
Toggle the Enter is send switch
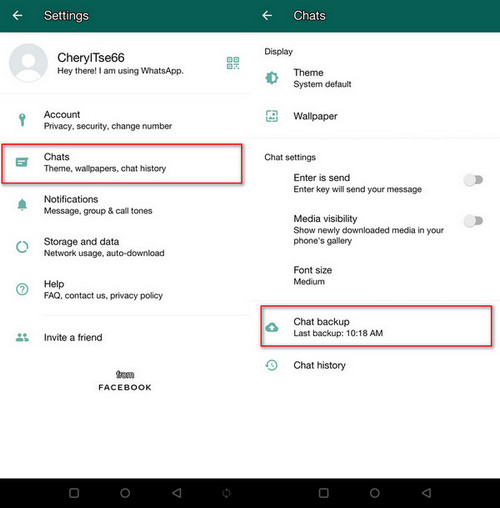click(473, 180)
